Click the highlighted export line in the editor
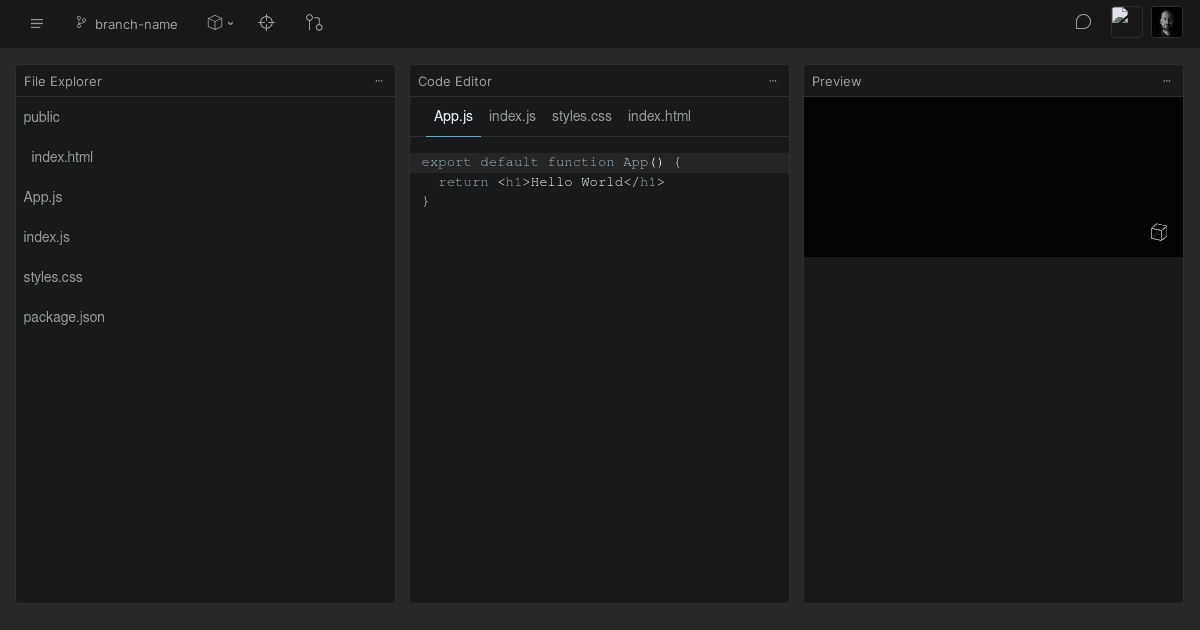This screenshot has width=1200, height=630. [x=550, y=162]
